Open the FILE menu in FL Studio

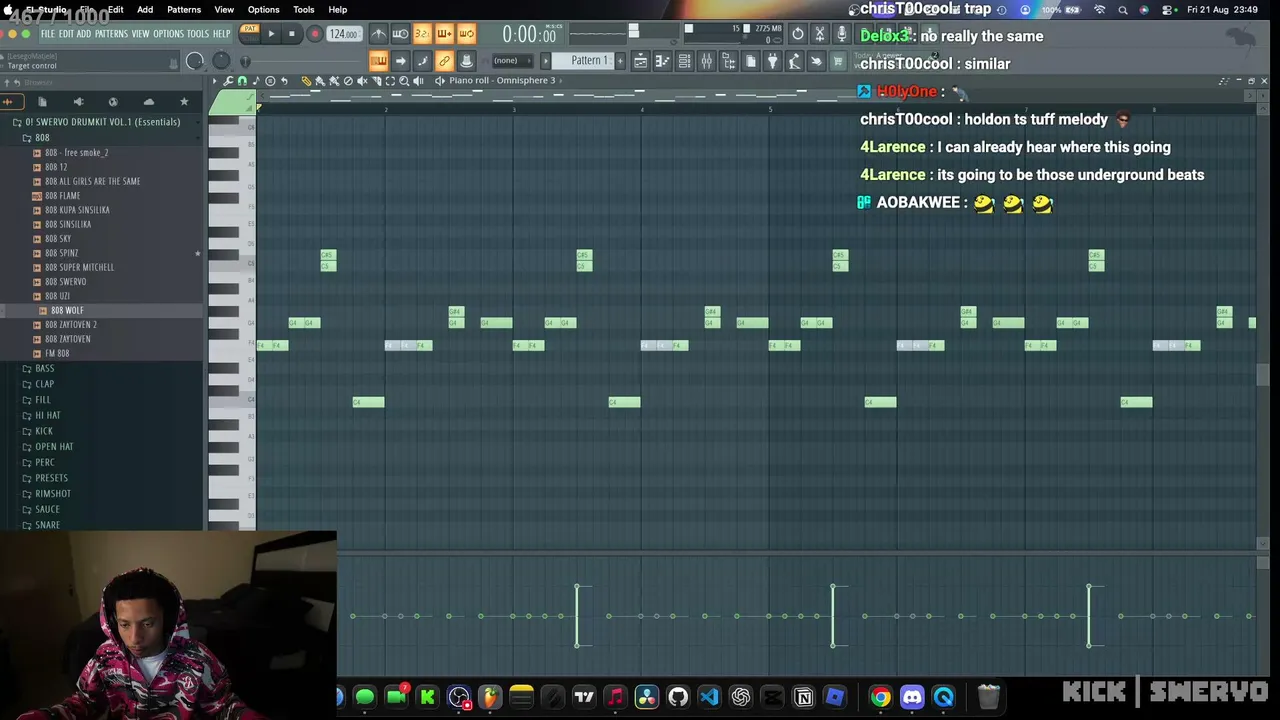(47, 34)
